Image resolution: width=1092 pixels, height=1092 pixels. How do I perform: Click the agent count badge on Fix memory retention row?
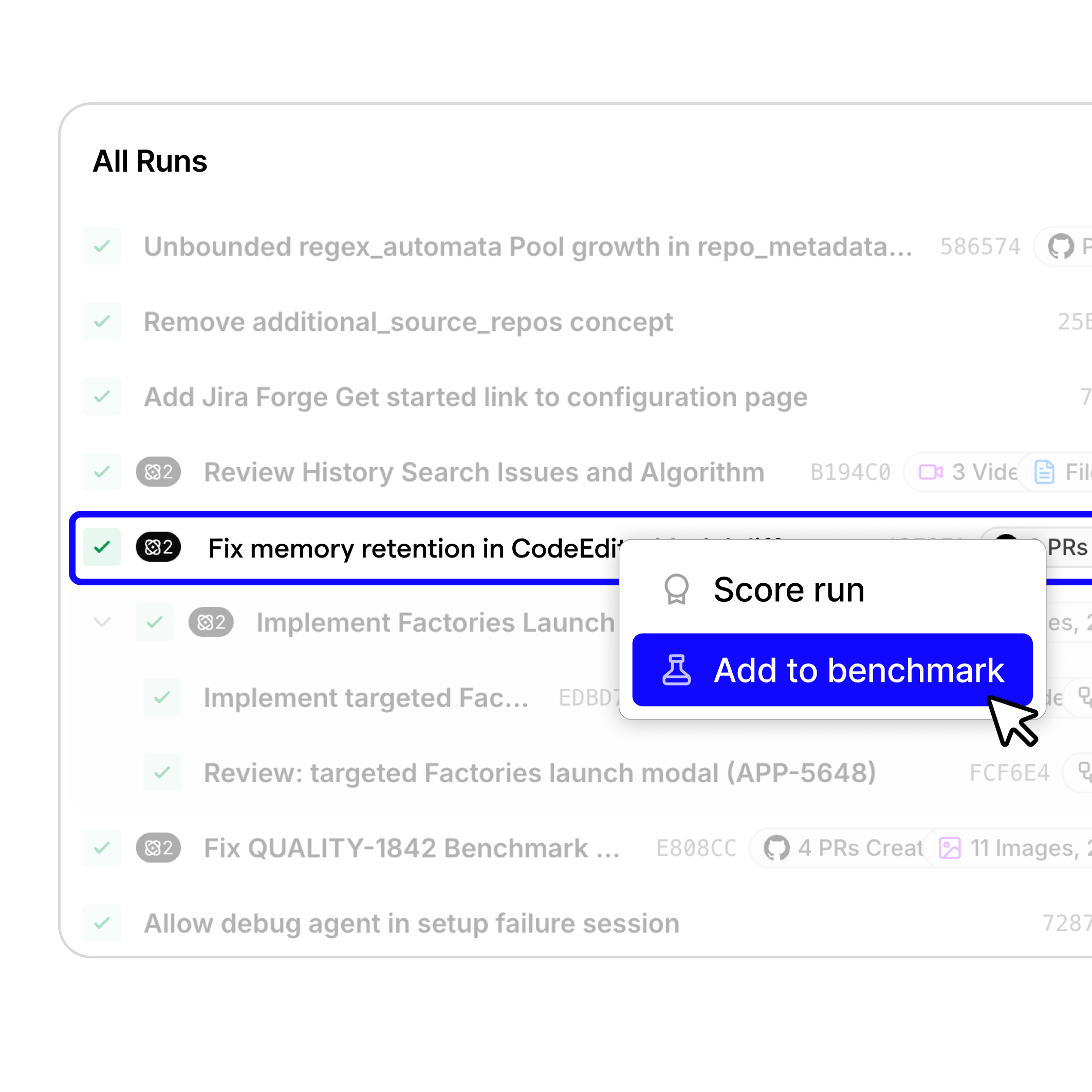pyautogui.click(x=158, y=547)
